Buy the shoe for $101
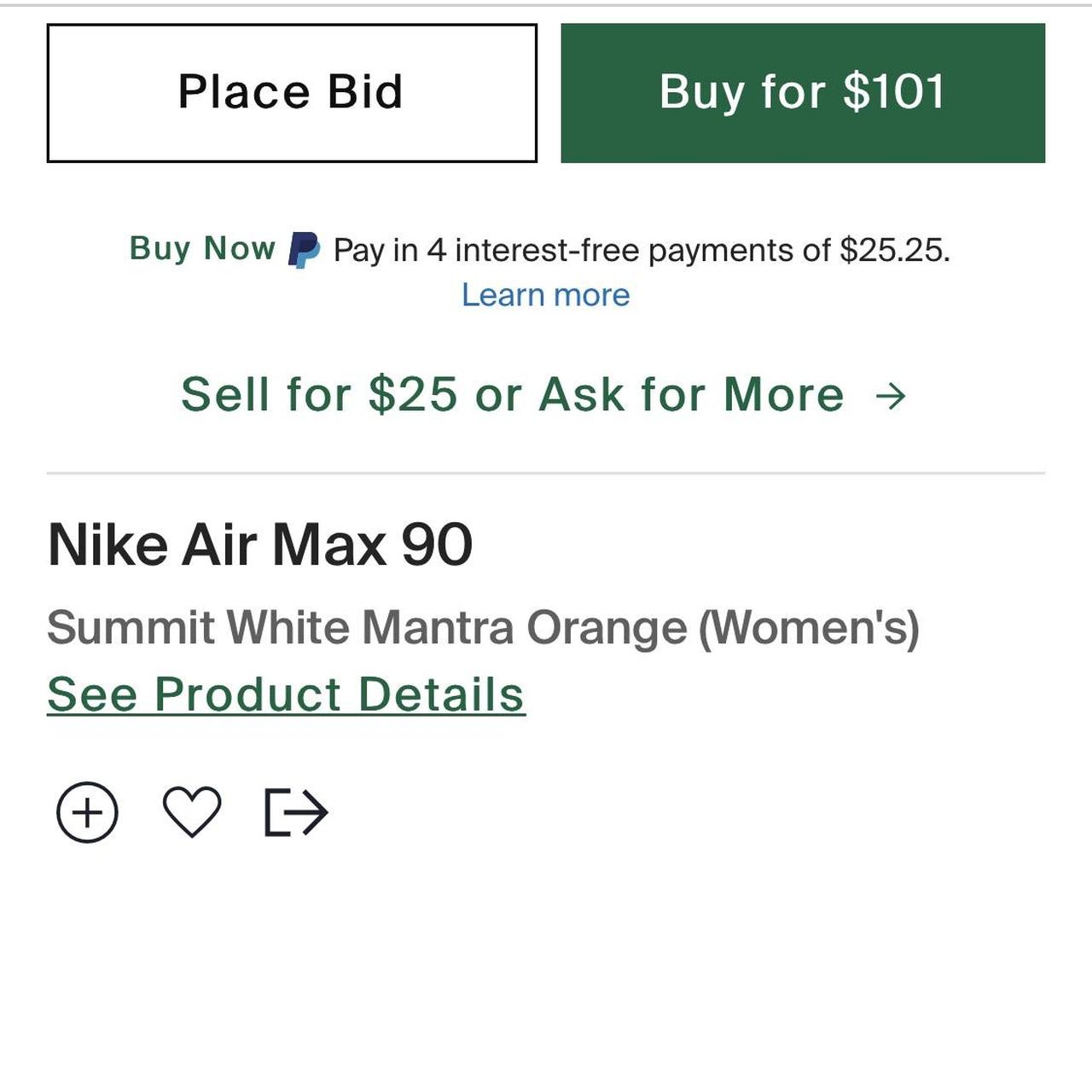The image size is (1092, 1092). pos(802,93)
